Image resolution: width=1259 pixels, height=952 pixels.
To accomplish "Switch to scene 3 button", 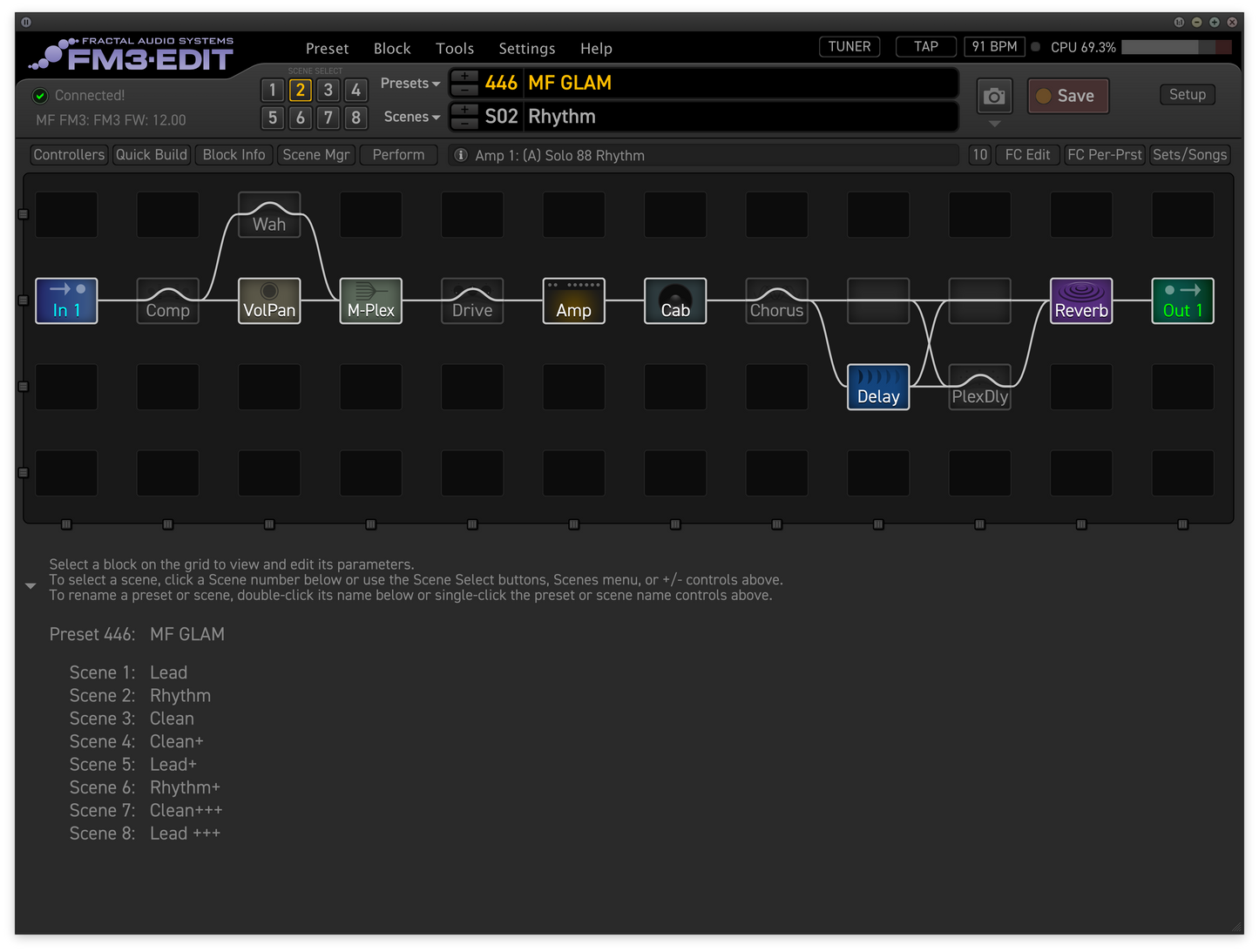I will click(328, 90).
